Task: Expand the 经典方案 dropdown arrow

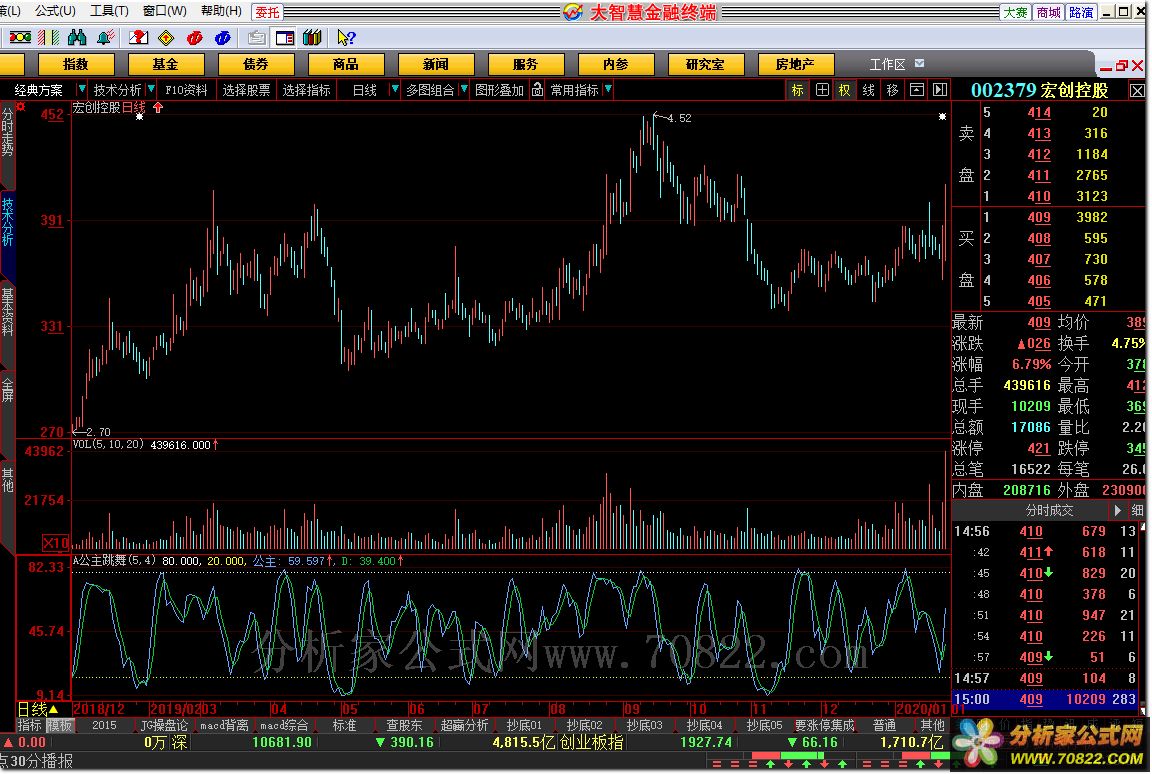Action: coord(82,89)
